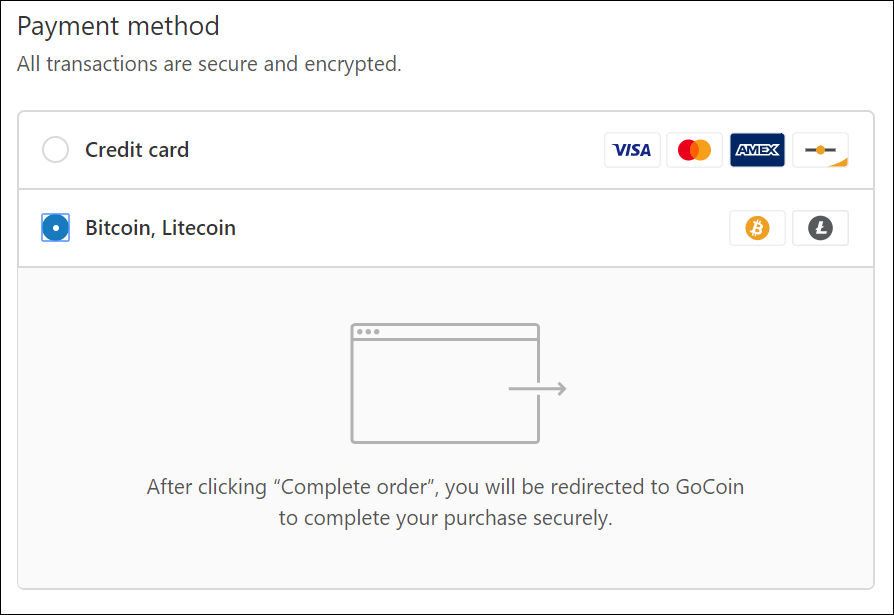Click the generic card icon after AMEX
The width and height of the screenshot is (894, 615).
click(820, 150)
